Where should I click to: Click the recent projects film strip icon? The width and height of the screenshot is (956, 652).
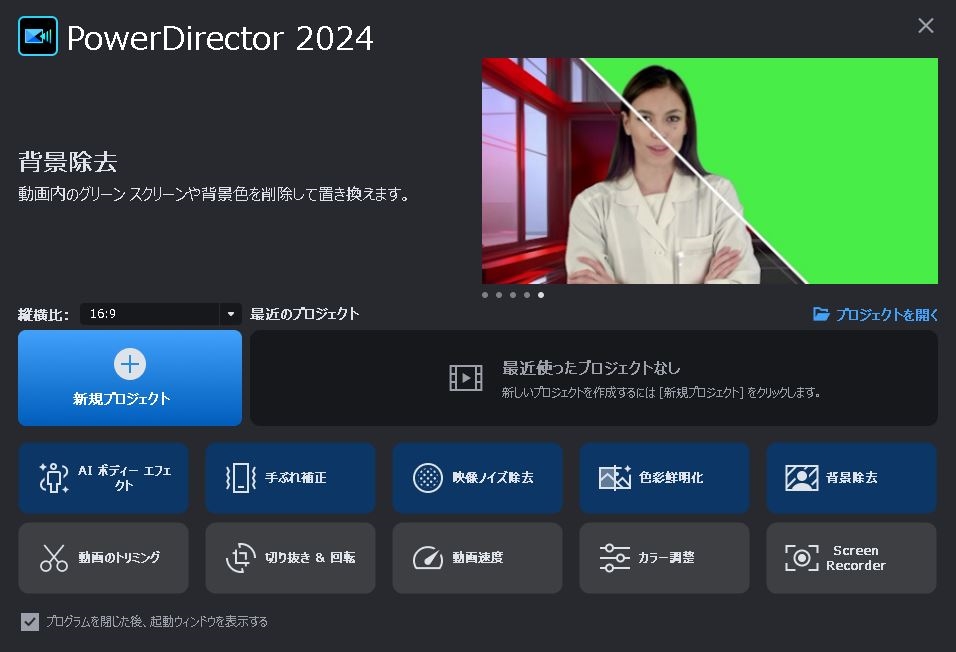[466, 378]
